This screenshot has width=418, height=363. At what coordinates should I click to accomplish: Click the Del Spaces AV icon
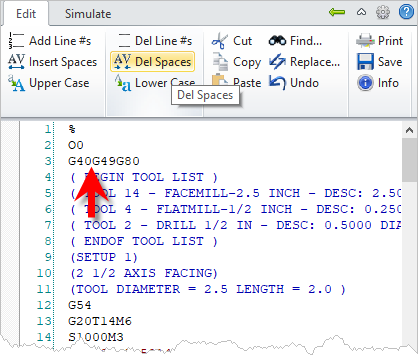coord(122,62)
